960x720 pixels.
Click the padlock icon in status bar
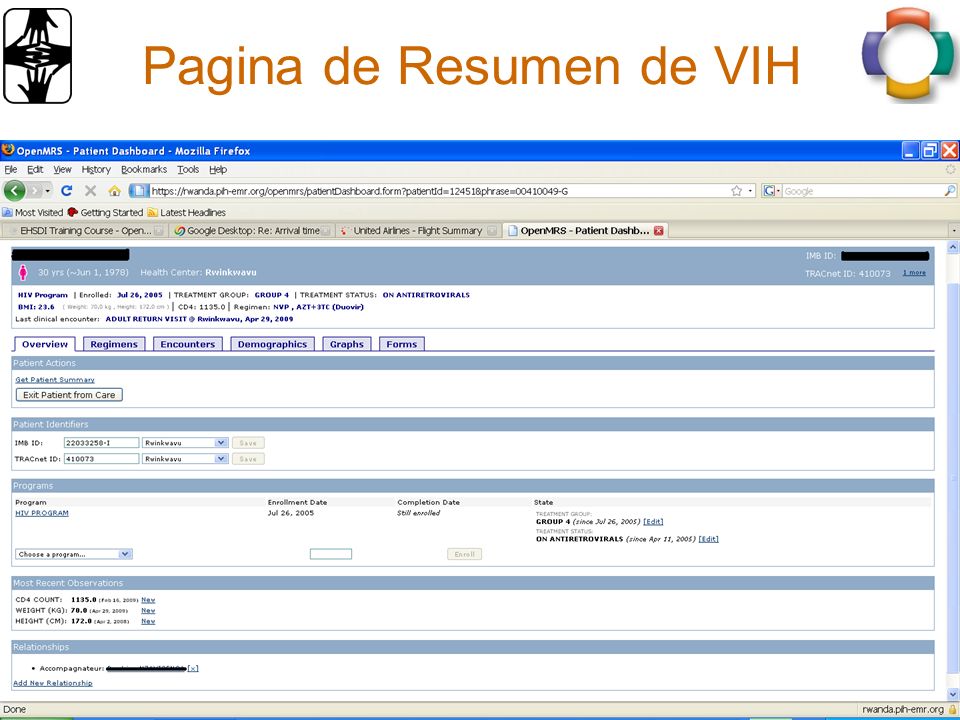click(x=952, y=710)
